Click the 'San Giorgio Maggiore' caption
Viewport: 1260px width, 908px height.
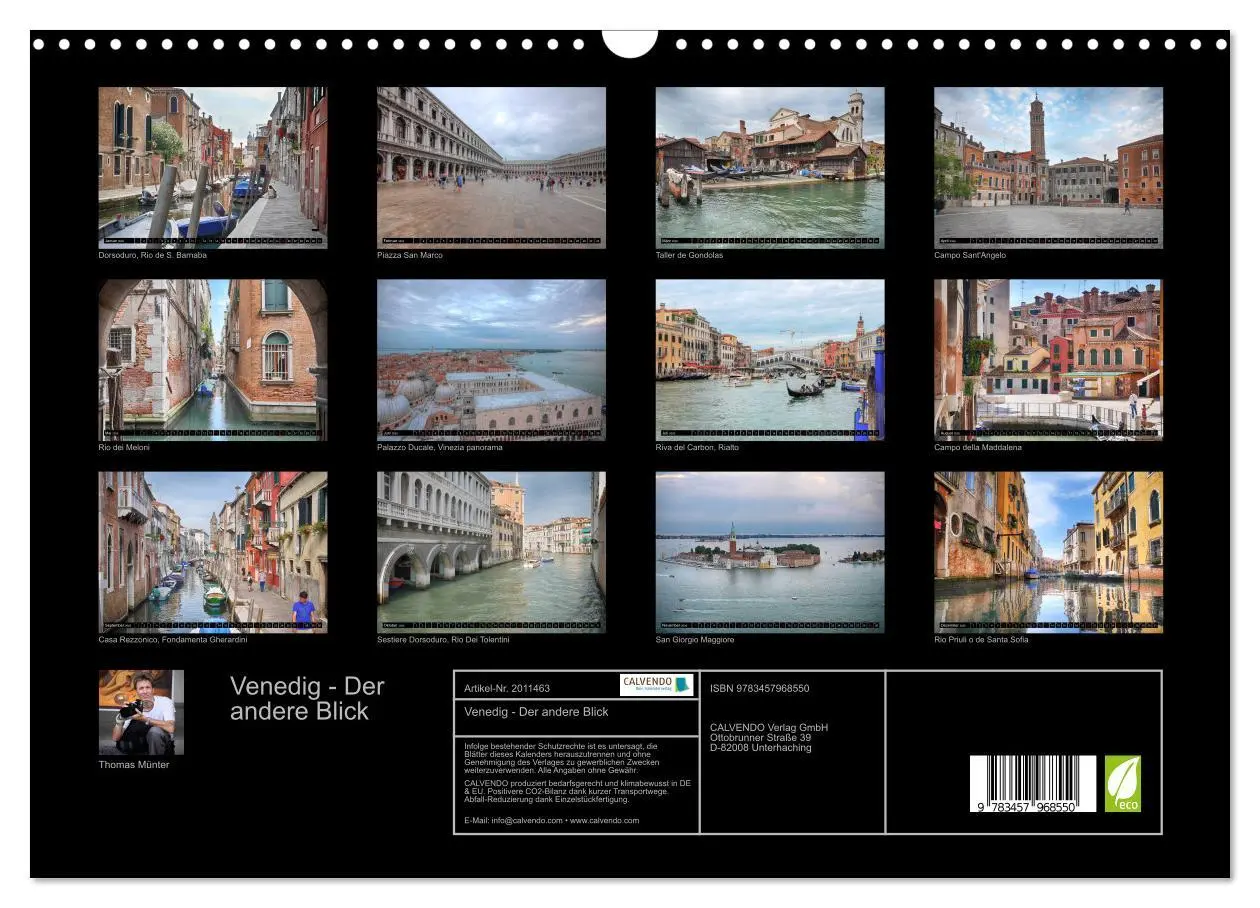point(695,640)
